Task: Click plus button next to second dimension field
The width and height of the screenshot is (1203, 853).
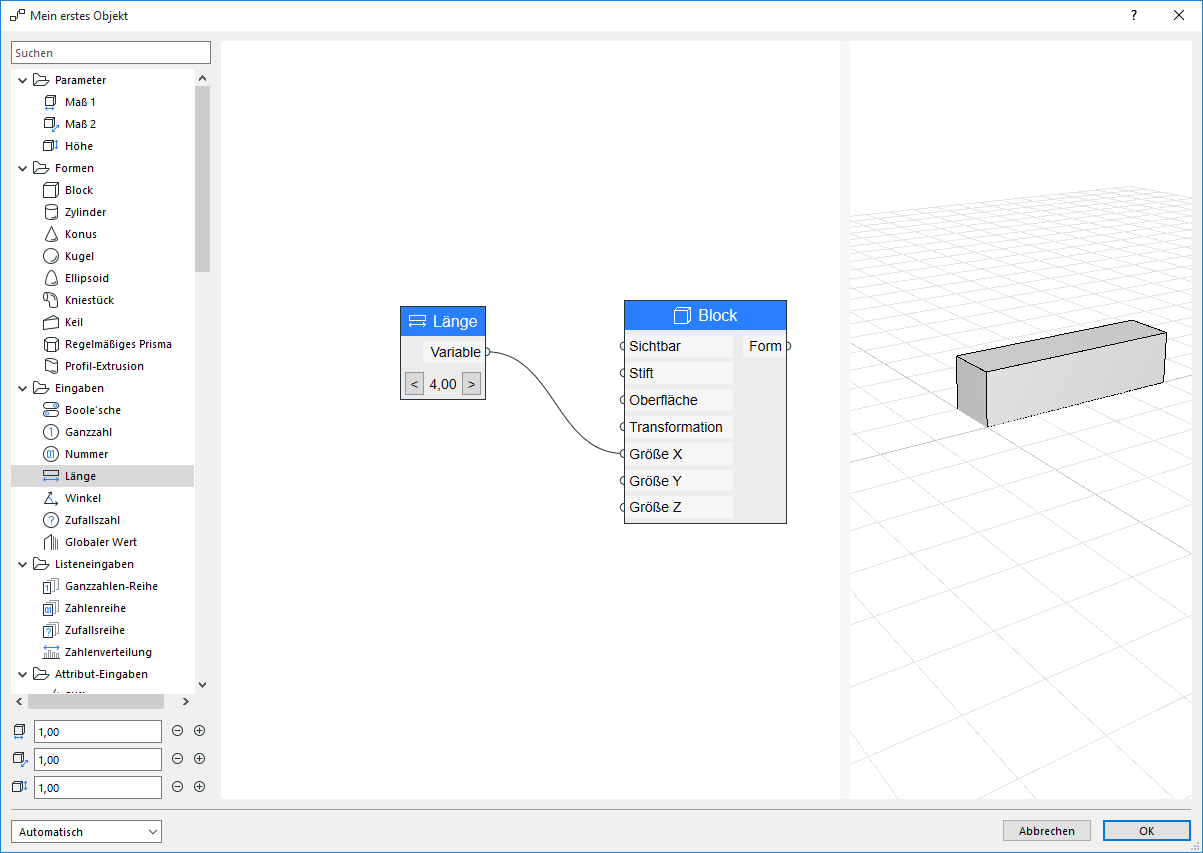Action: point(199,759)
